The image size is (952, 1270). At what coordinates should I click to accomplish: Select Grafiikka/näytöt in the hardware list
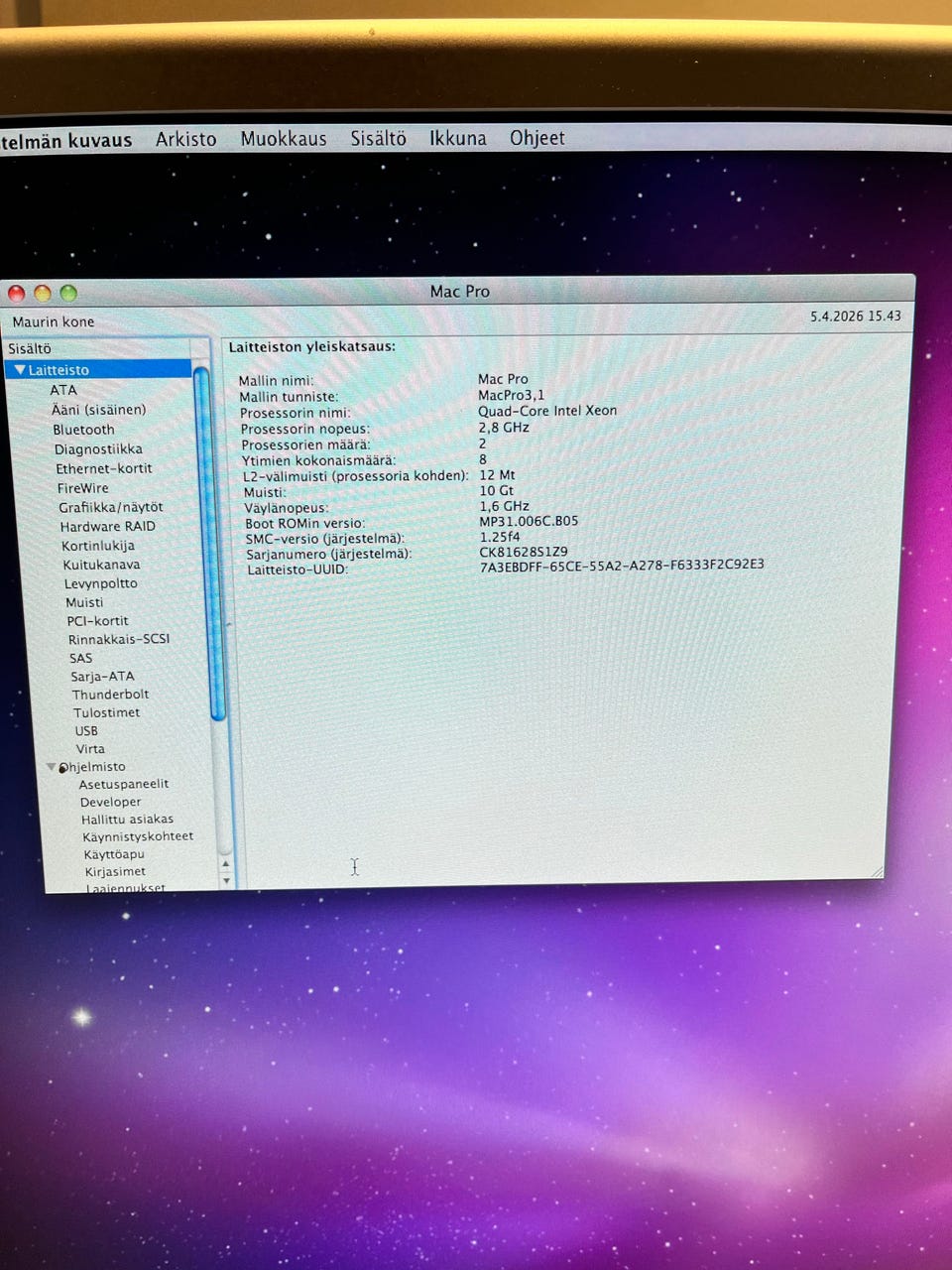pos(110,507)
